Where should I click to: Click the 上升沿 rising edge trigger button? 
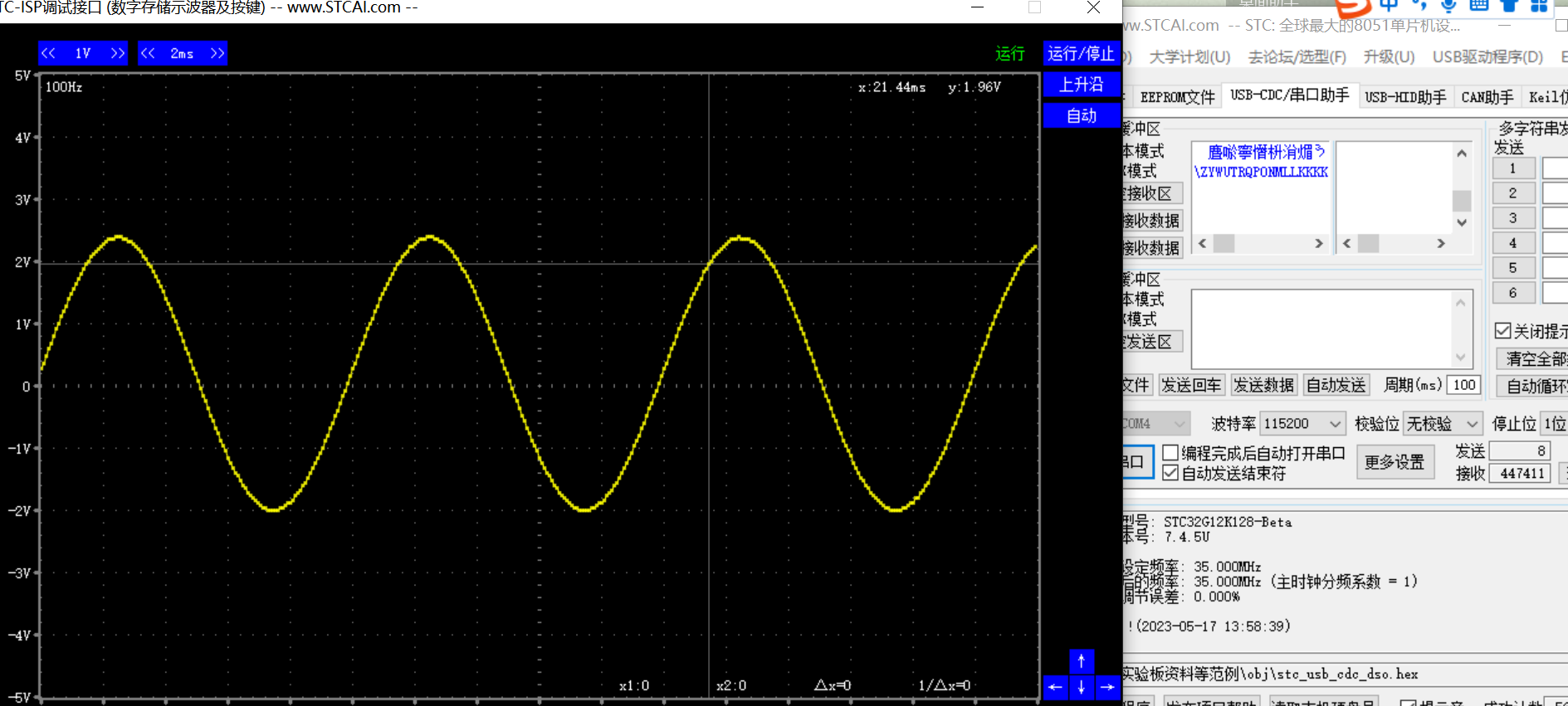click(x=1082, y=85)
